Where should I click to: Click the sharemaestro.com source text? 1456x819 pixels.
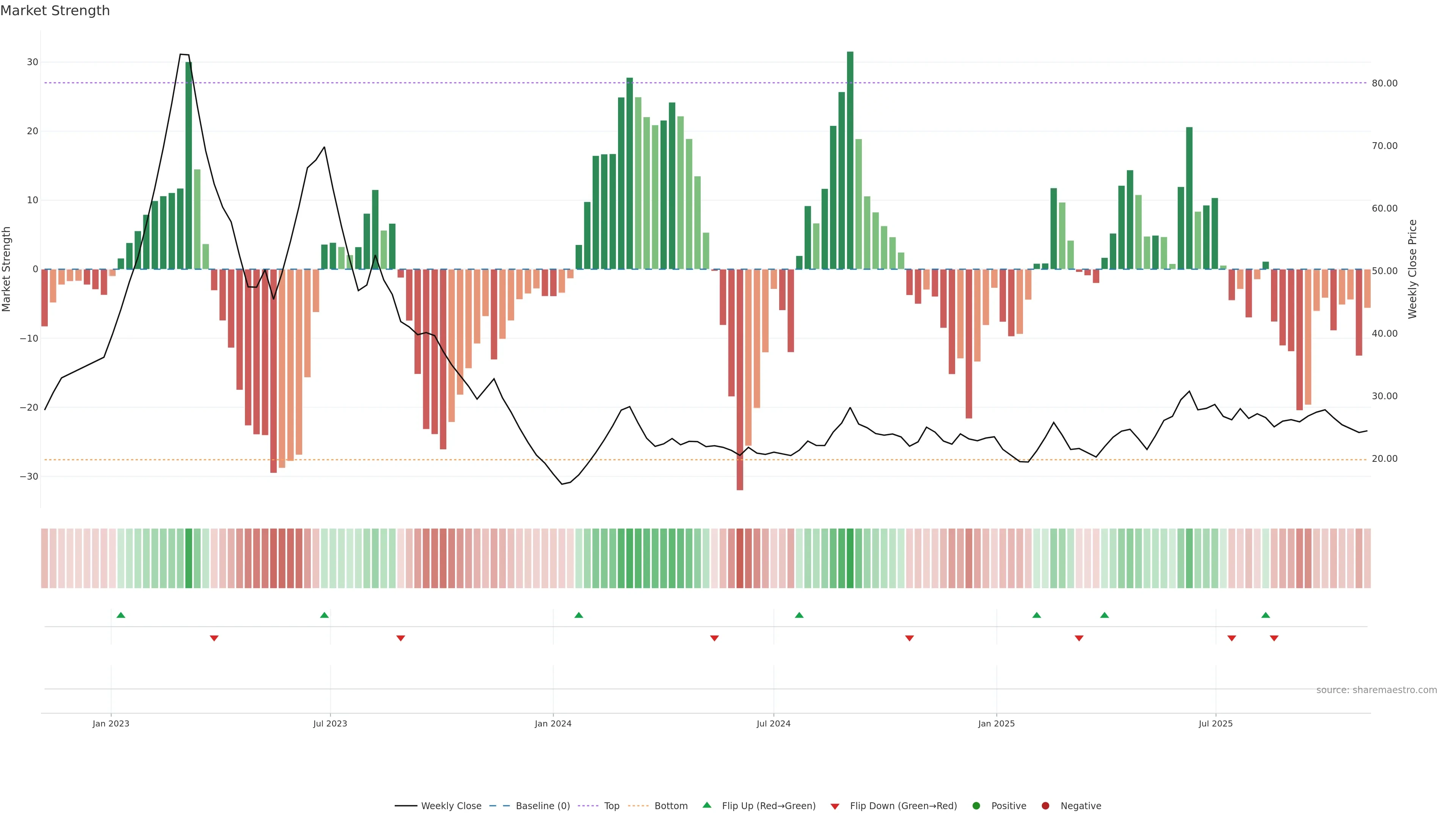pyautogui.click(x=1376, y=690)
